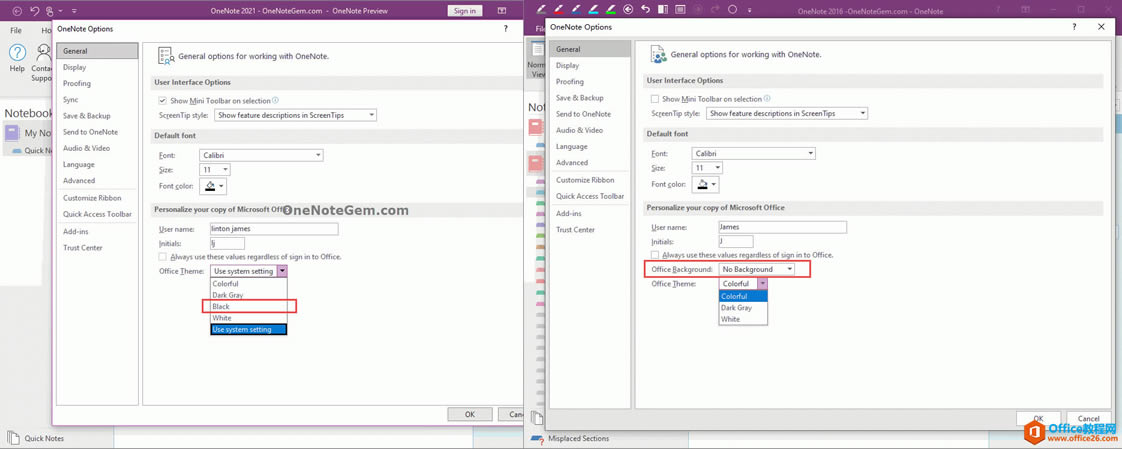Click the round Help icon in OneNote 2021 ribbon
The image size is (1122, 449).
[17, 52]
